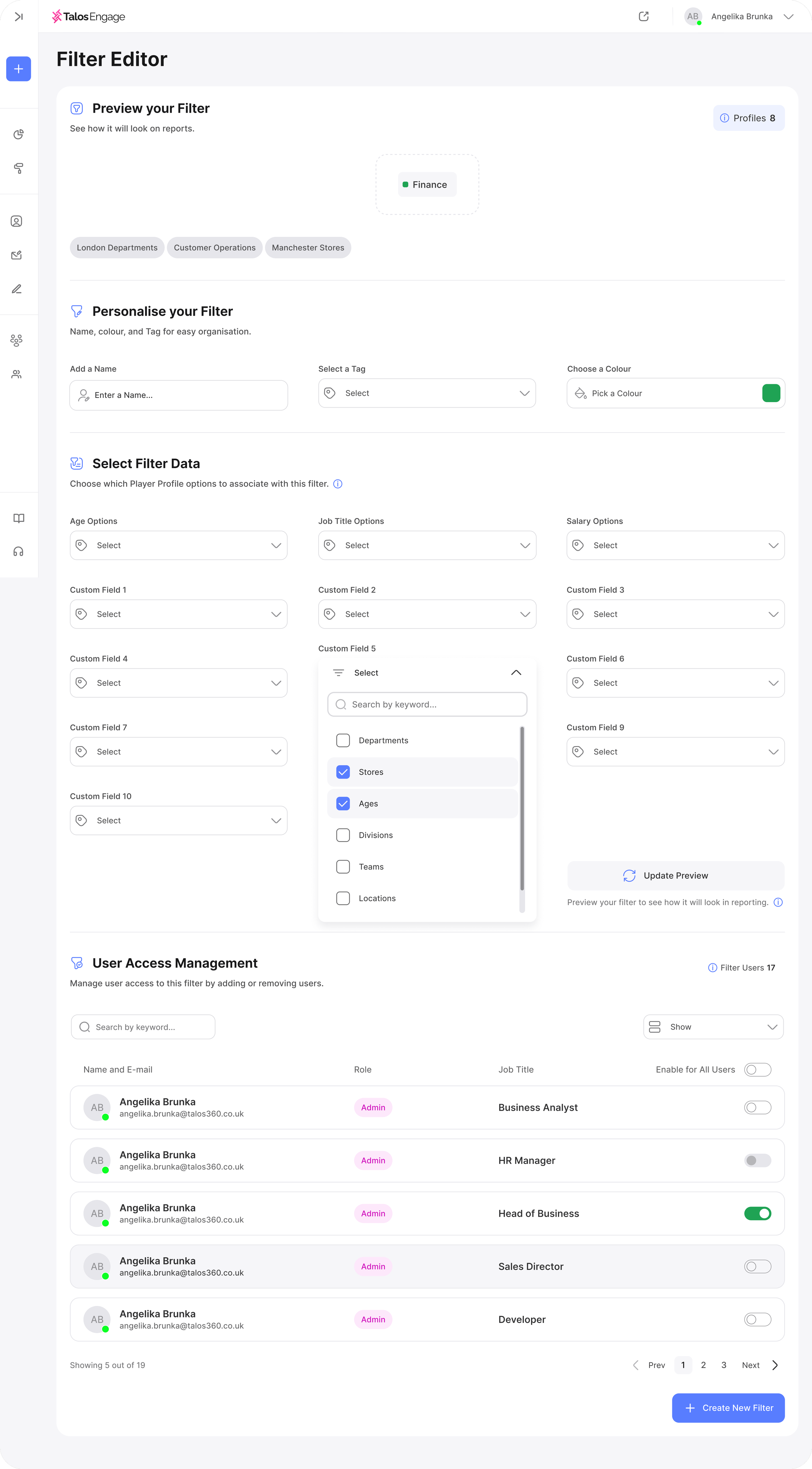The height and width of the screenshot is (1469, 812).
Task: Turn on Enable for All Users toggle
Action: click(x=757, y=1069)
